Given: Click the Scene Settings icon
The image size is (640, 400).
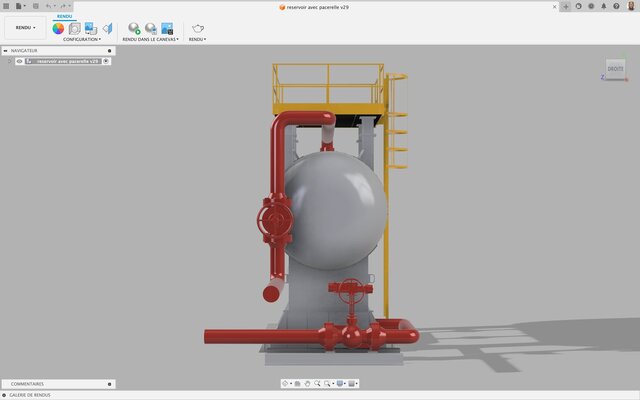Looking at the screenshot, I should pos(74,29).
